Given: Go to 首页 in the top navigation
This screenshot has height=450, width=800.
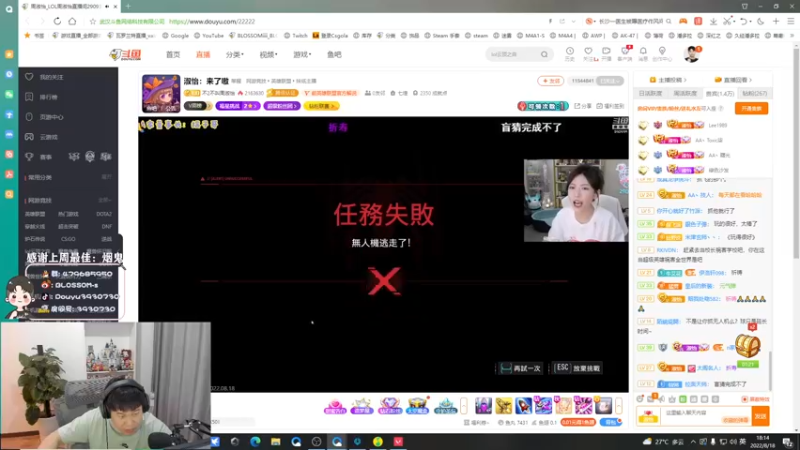Looking at the screenshot, I should 173,55.
